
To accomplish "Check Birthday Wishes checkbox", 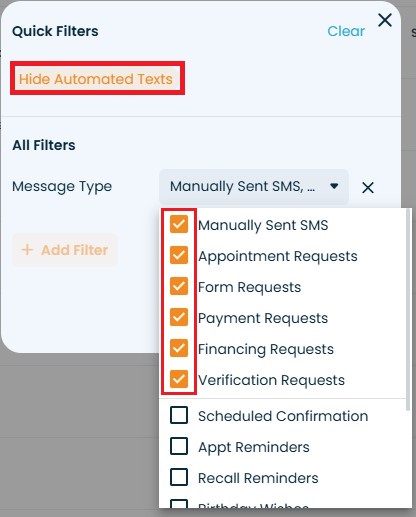I will (x=179, y=504).
